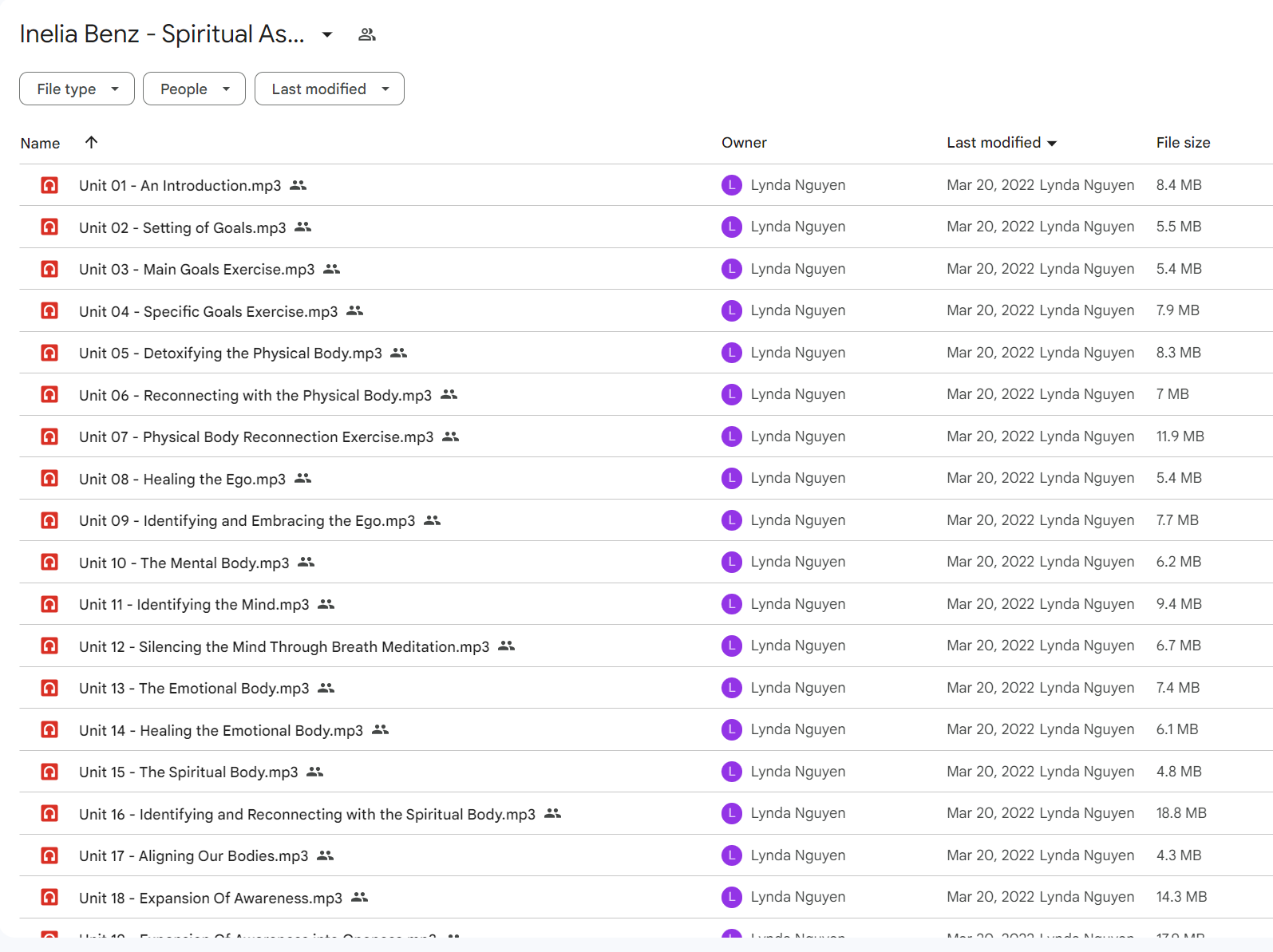Expand folder title dropdown arrow
The height and width of the screenshot is (952, 1273).
(327, 34)
